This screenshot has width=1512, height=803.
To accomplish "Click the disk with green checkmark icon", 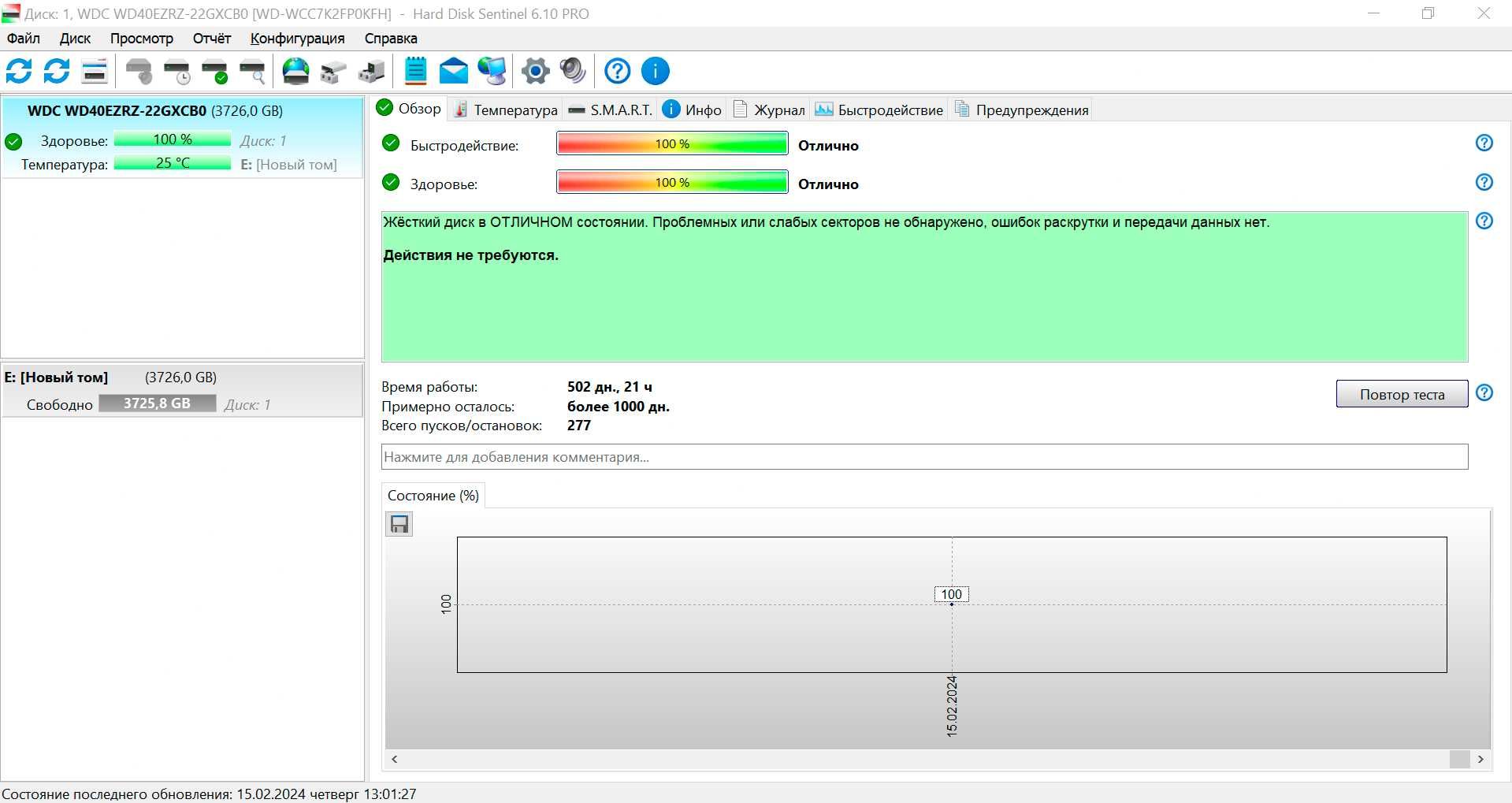I will [x=215, y=71].
